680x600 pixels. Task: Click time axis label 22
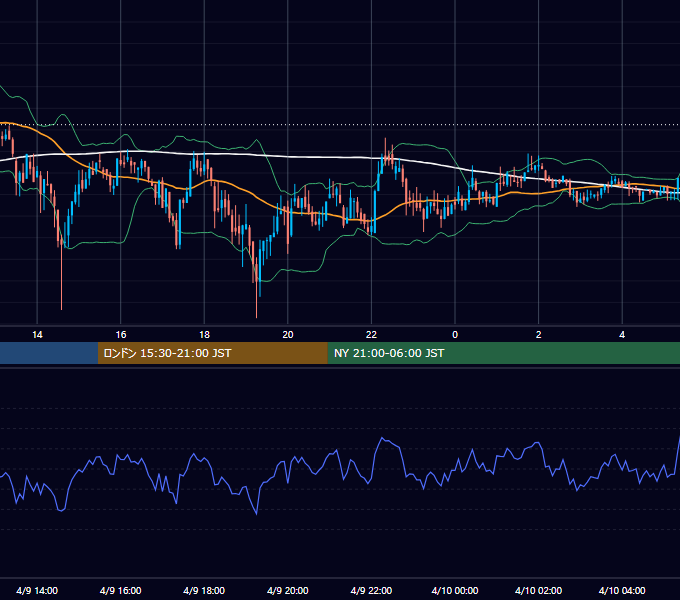pyautogui.click(x=372, y=335)
